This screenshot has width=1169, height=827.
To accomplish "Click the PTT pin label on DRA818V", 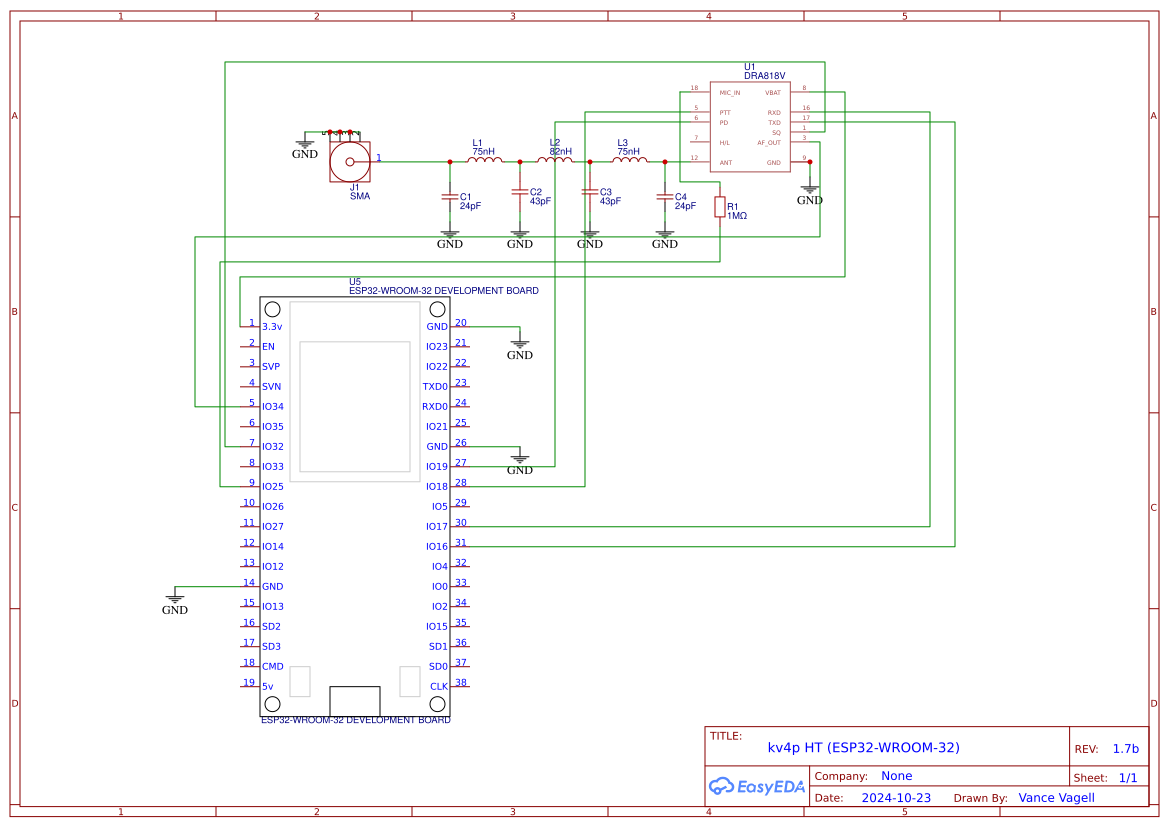I will coord(725,113).
